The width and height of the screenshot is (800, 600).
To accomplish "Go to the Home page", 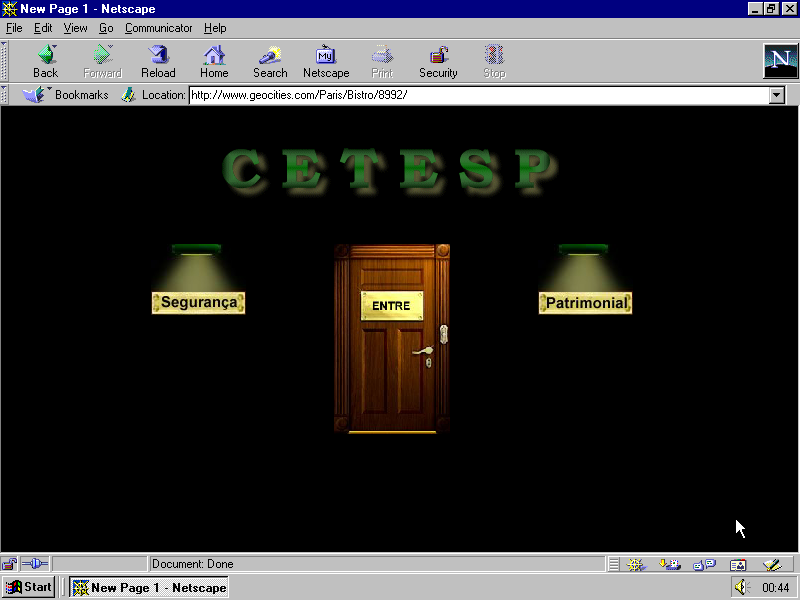I will [x=214, y=61].
